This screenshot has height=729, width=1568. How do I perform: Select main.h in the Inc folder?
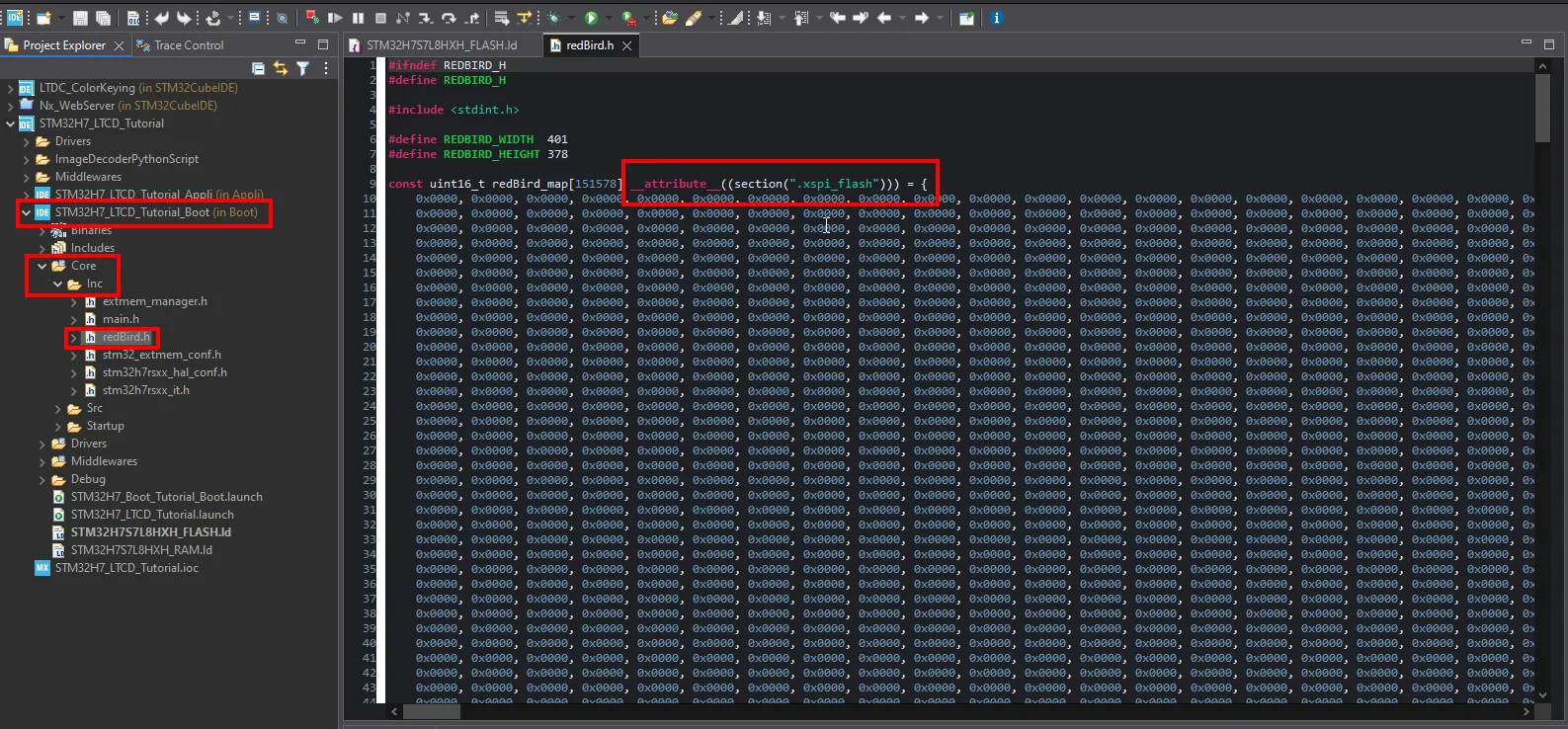click(x=121, y=319)
